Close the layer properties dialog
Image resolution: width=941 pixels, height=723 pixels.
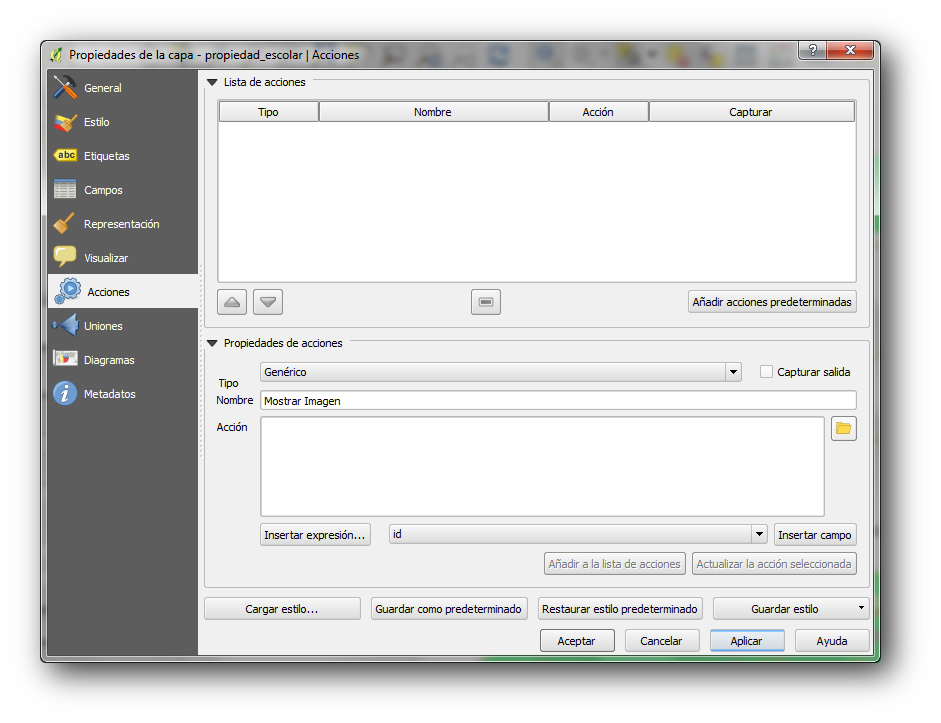coord(850,50)
